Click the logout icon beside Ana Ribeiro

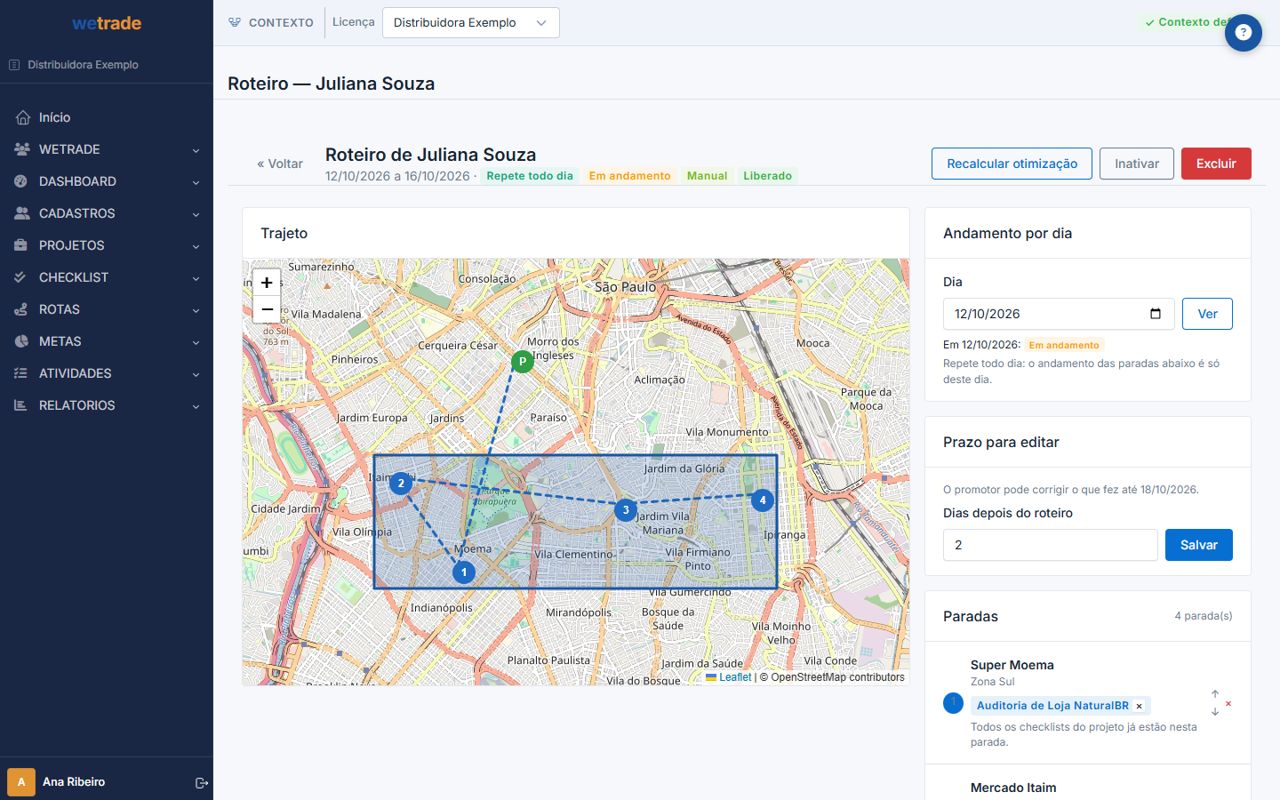[201, 782]
